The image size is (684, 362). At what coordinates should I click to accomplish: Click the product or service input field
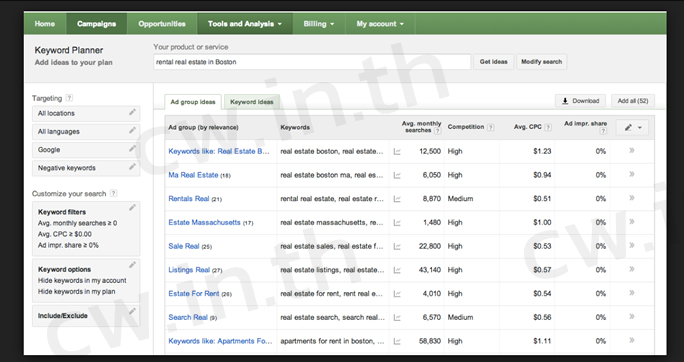pyautogui.click(x=312, y=62)
